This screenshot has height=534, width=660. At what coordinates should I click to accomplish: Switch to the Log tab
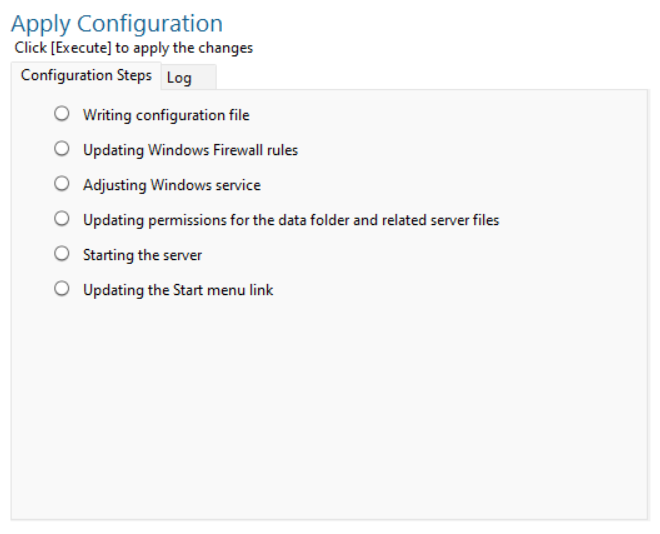pyautogui.click(x=180, y=78)
